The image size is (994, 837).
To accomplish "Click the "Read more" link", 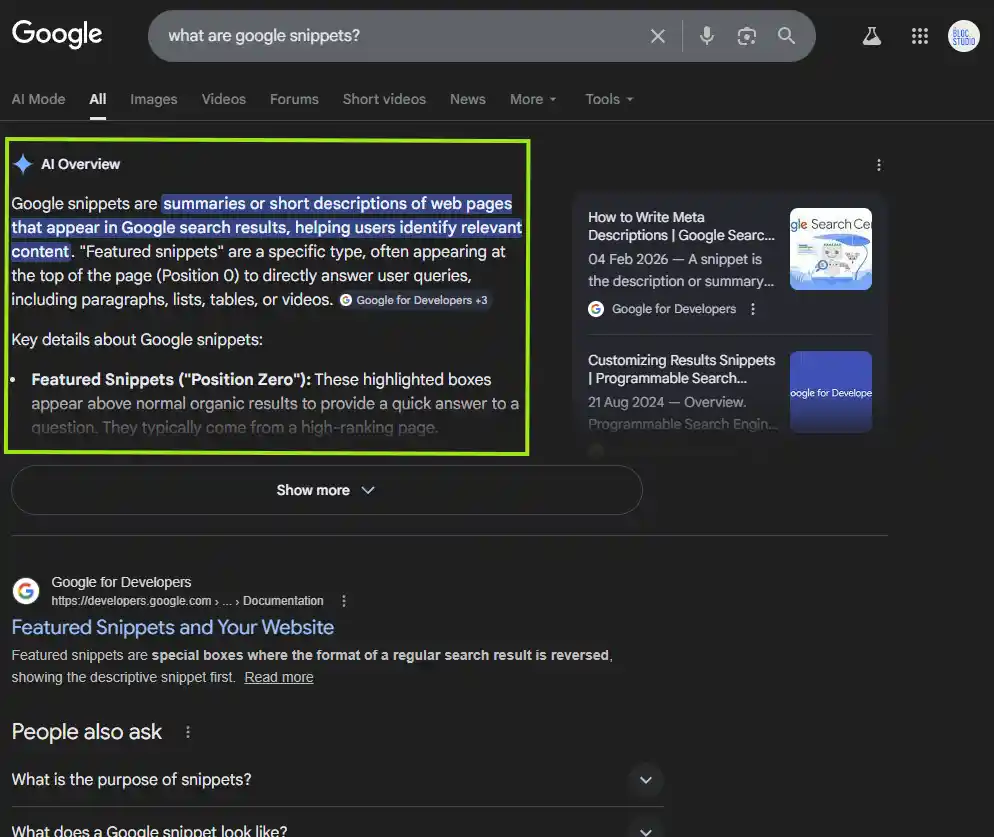I will [279, 677].
